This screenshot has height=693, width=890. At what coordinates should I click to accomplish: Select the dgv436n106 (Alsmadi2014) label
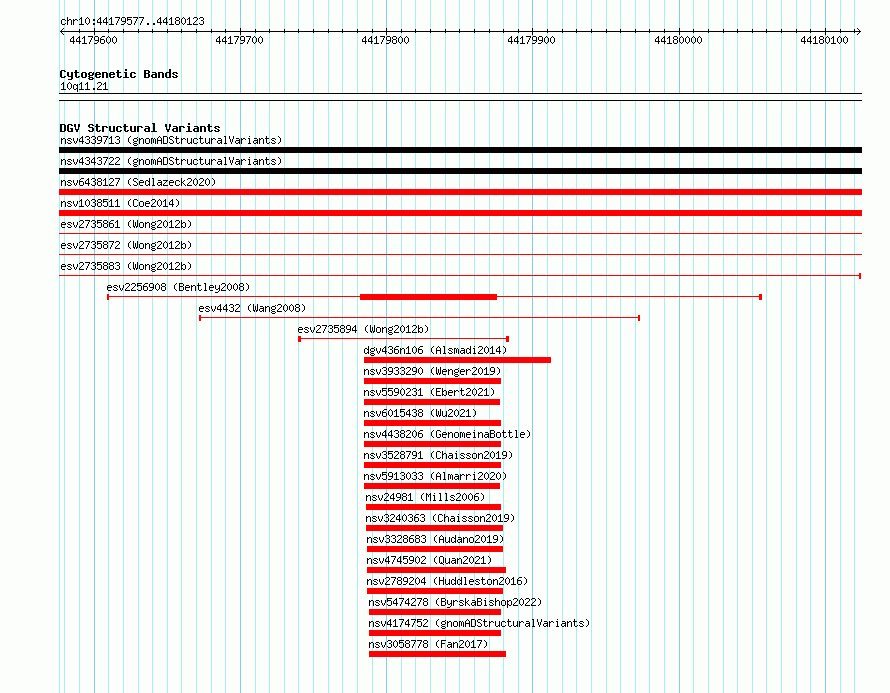click(435, 350)
